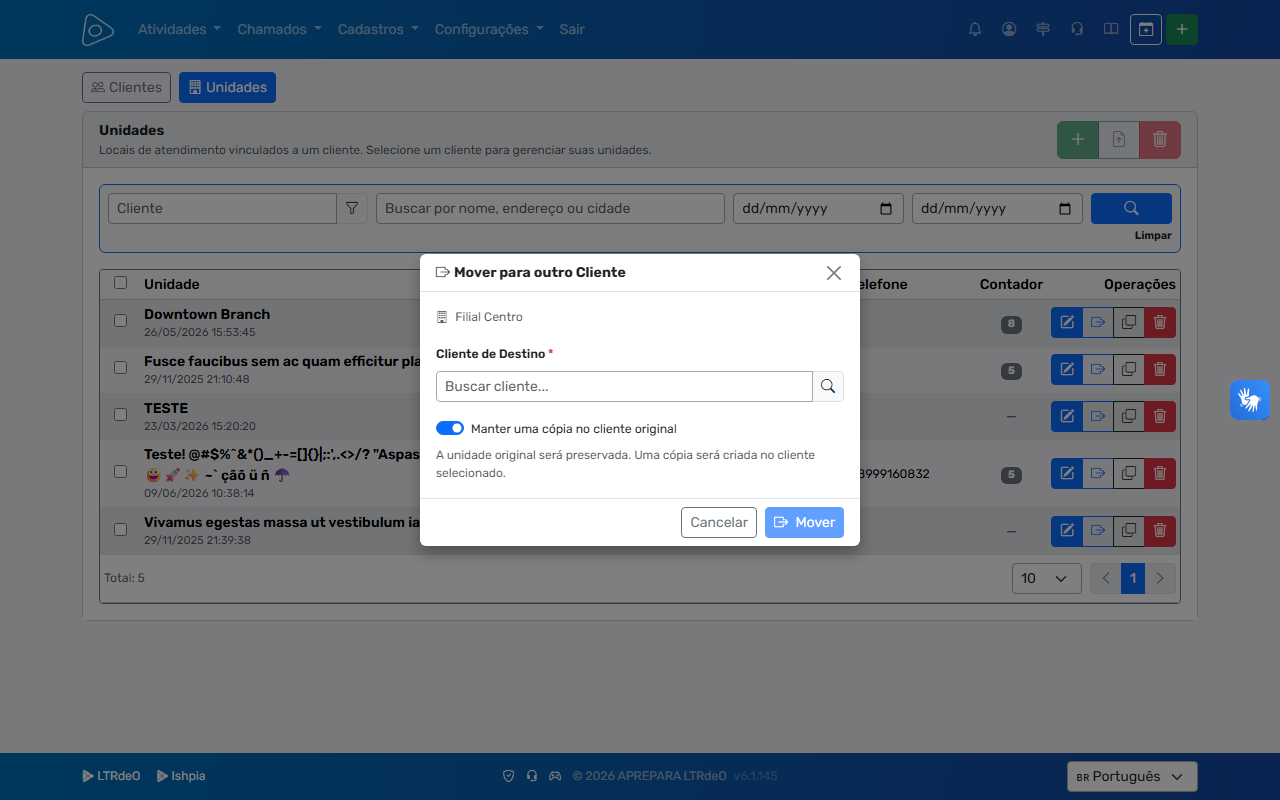
Task: Click the signpost icon in header
Action: tap(1043, 29)
